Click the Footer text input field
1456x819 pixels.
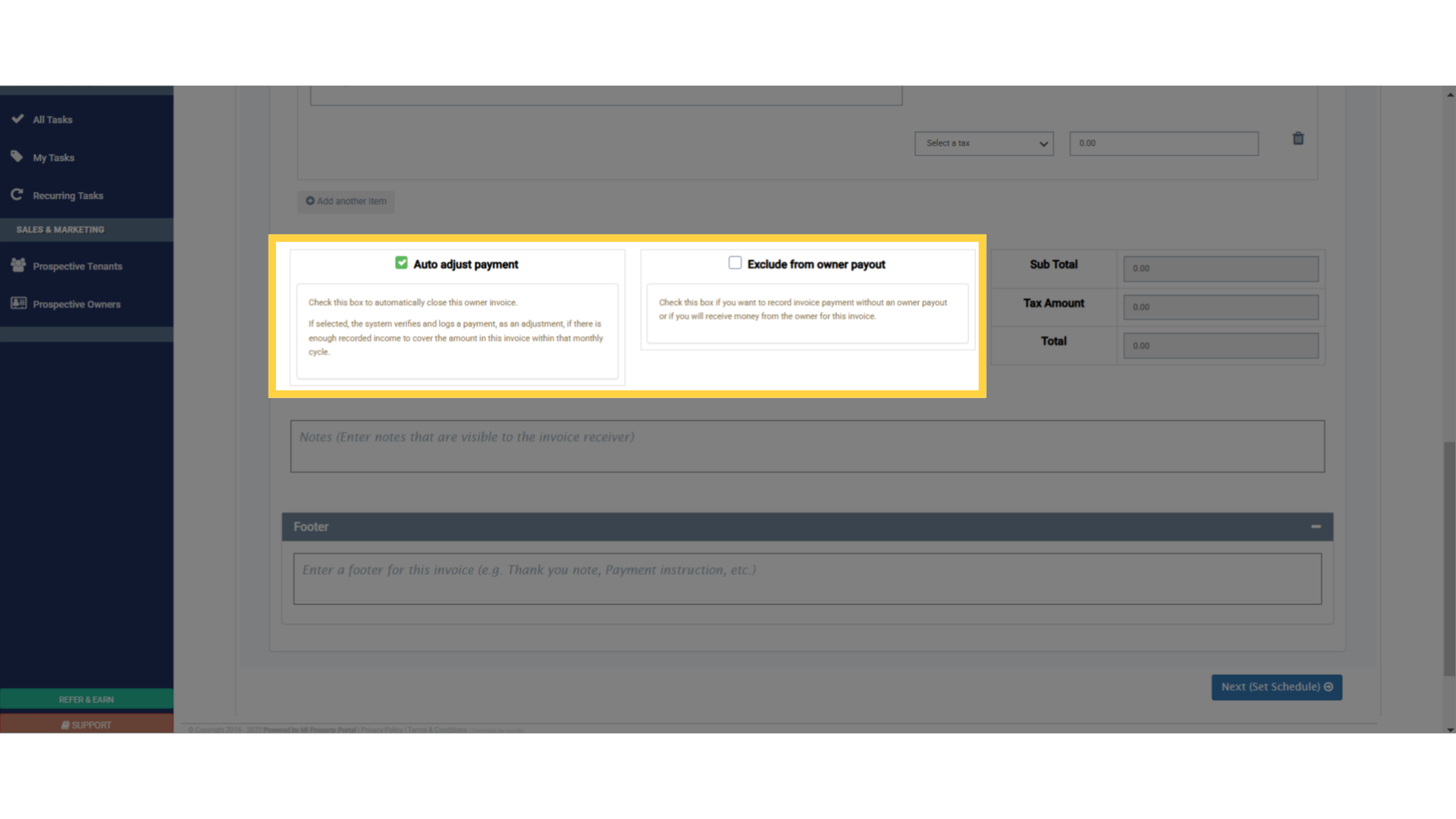807,579
